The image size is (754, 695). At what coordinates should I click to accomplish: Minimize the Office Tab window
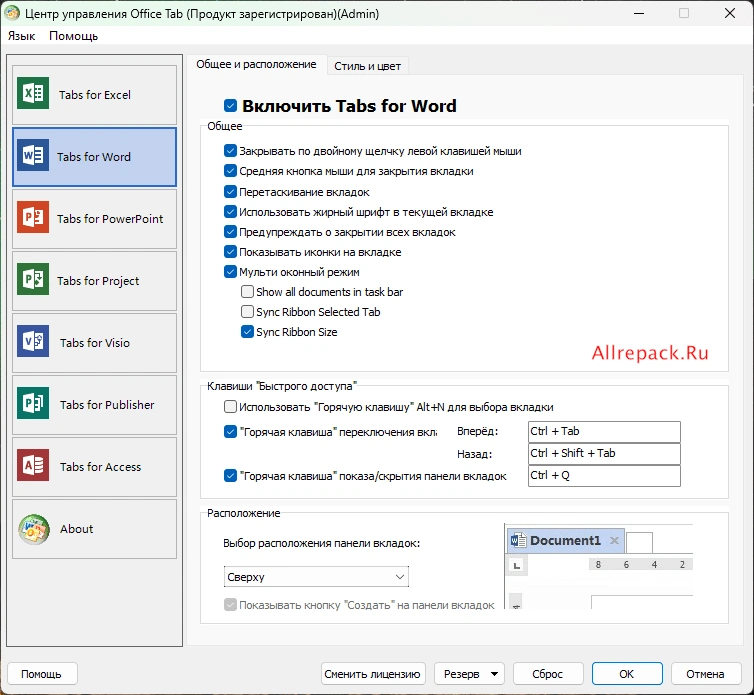pyautogui.click(x=639, y=13)
